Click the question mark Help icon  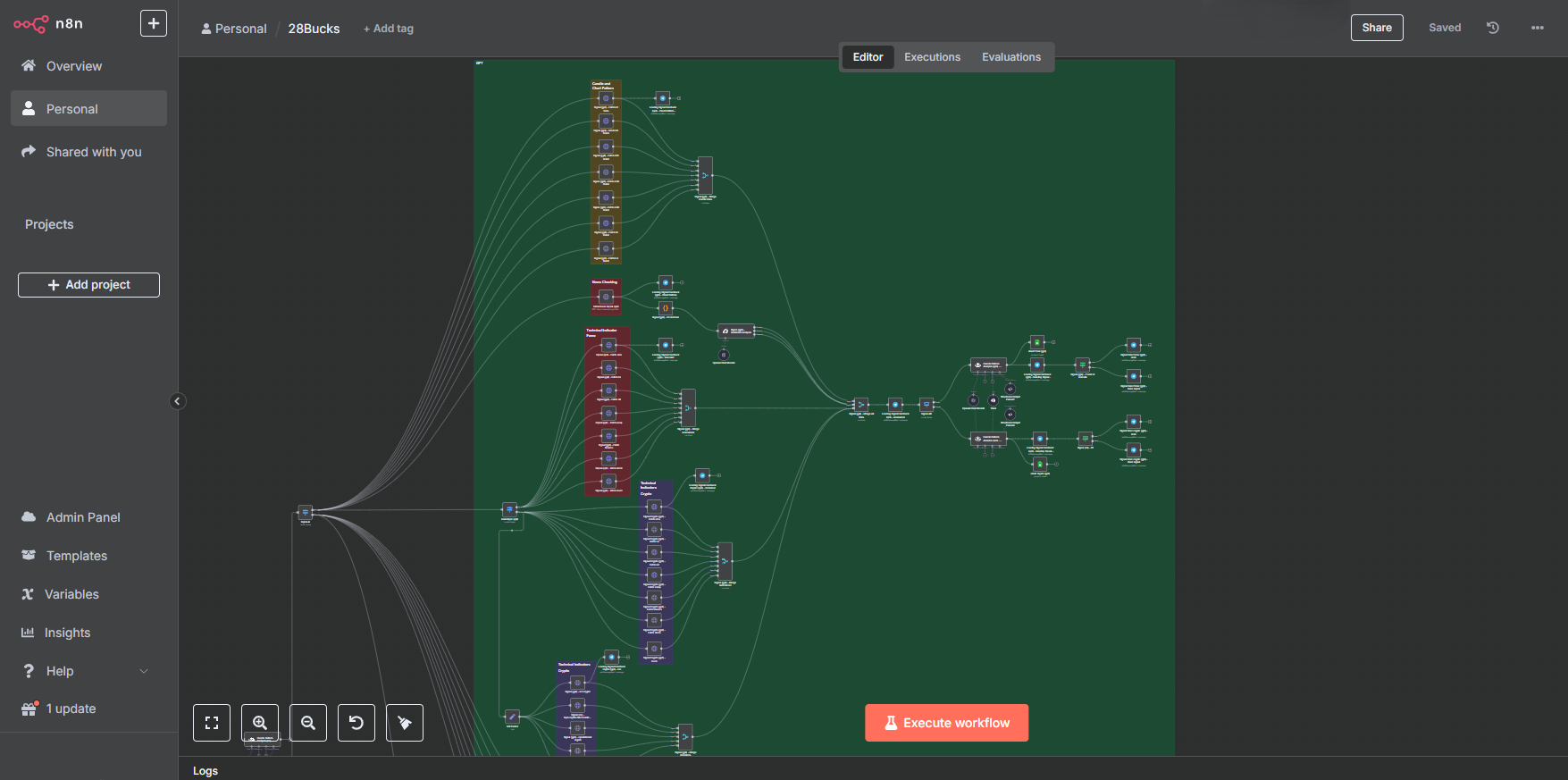pos(29,671)
